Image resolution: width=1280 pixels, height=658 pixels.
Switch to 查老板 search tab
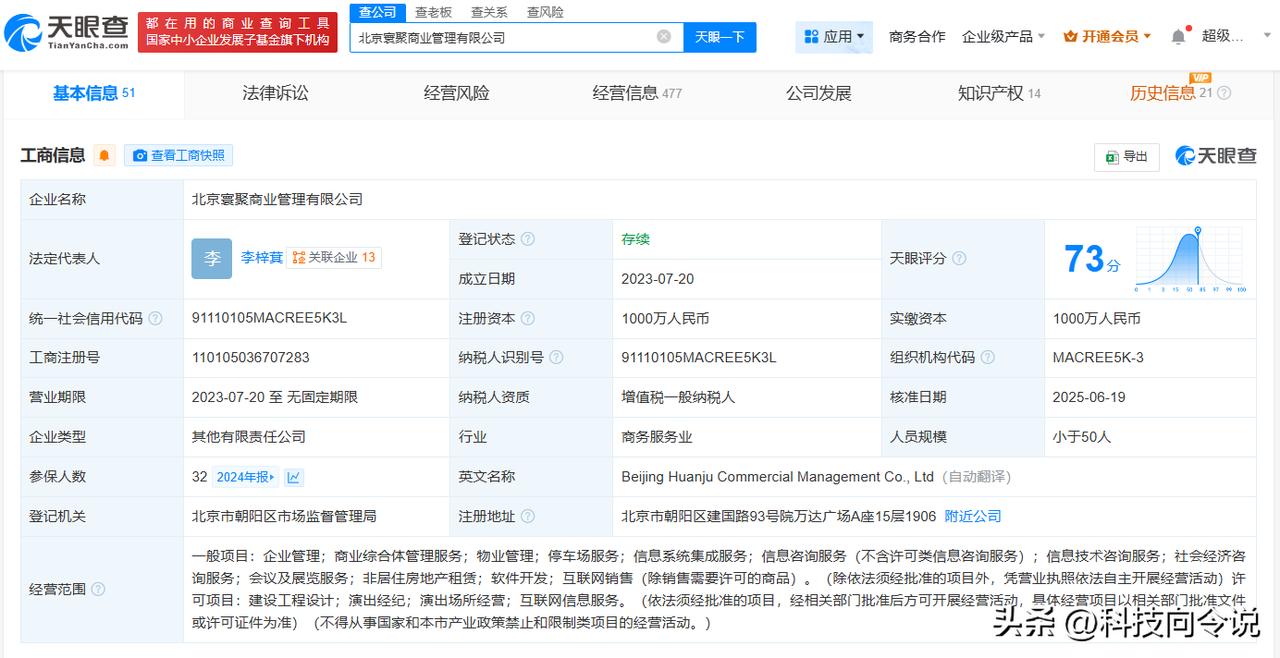433,12
